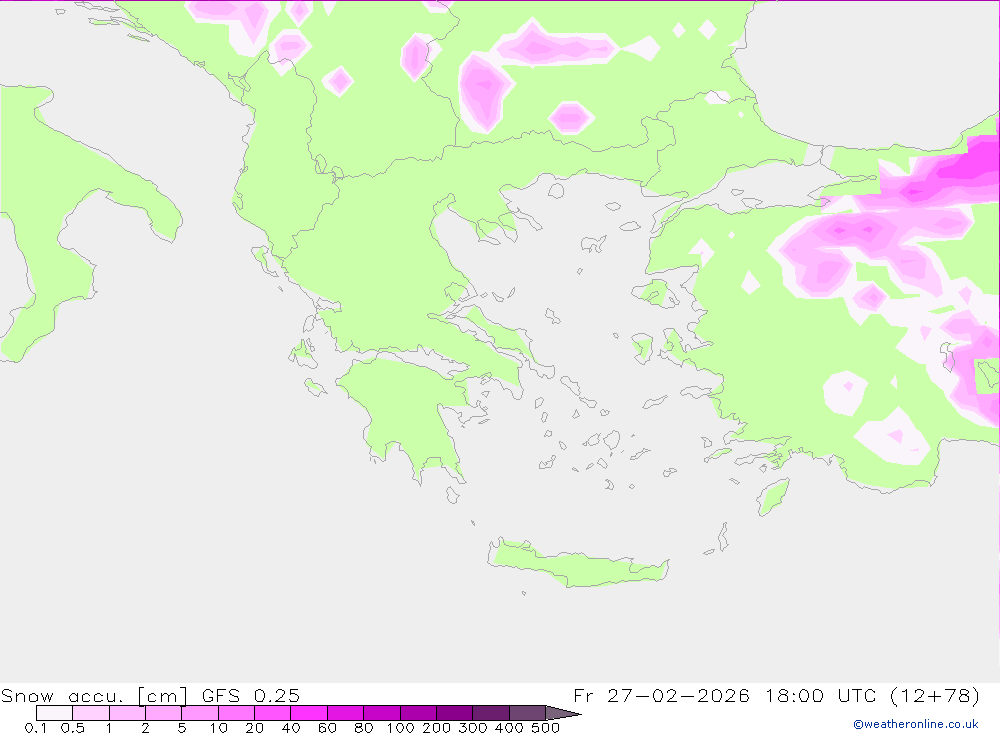This screenshot has height=733, width=1000.
Task: Click the over-500 arrow tip of the legend
Action: coord(563,713)
